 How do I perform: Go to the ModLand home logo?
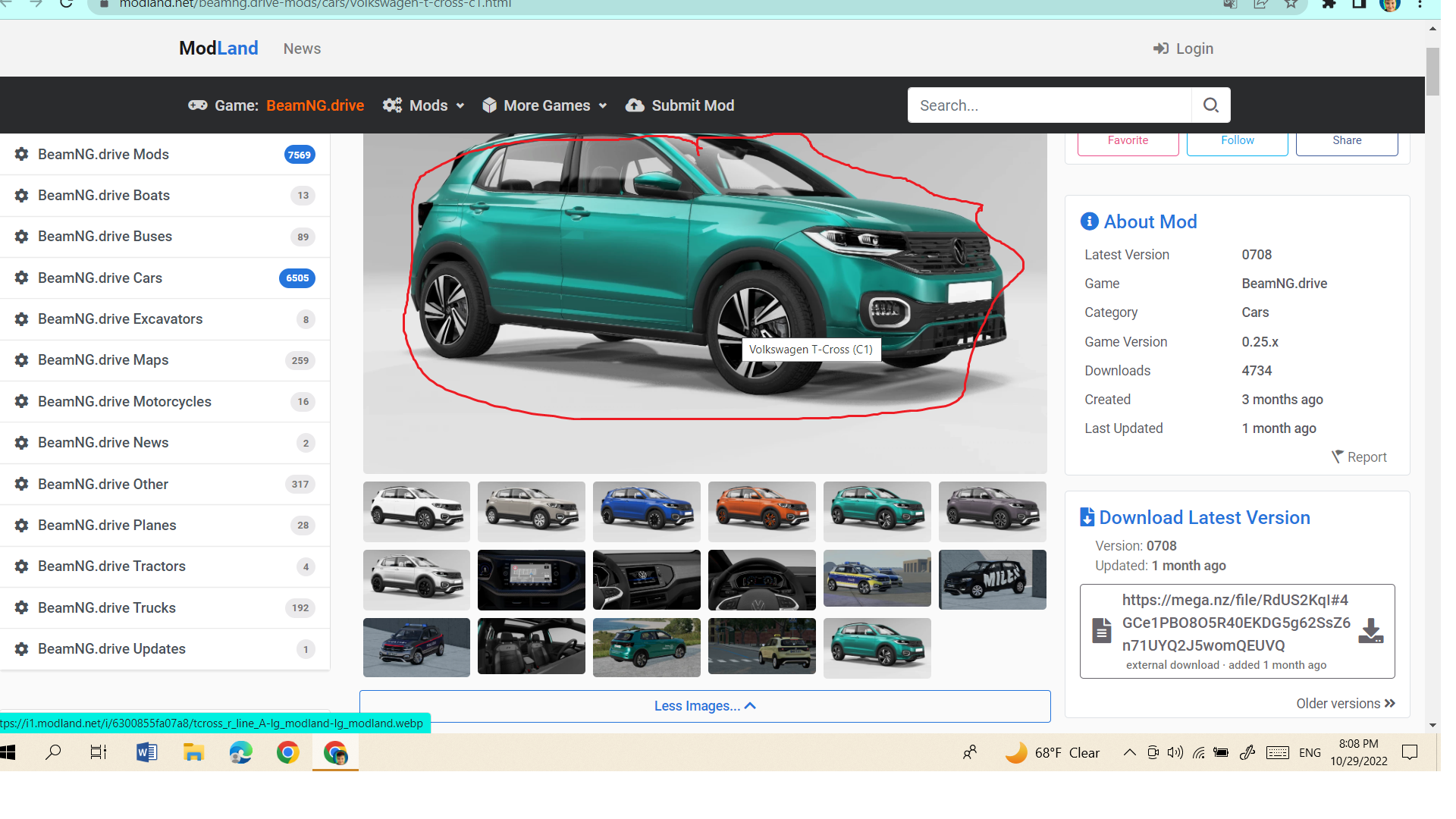pyautogui.click(x=218, y=49)
